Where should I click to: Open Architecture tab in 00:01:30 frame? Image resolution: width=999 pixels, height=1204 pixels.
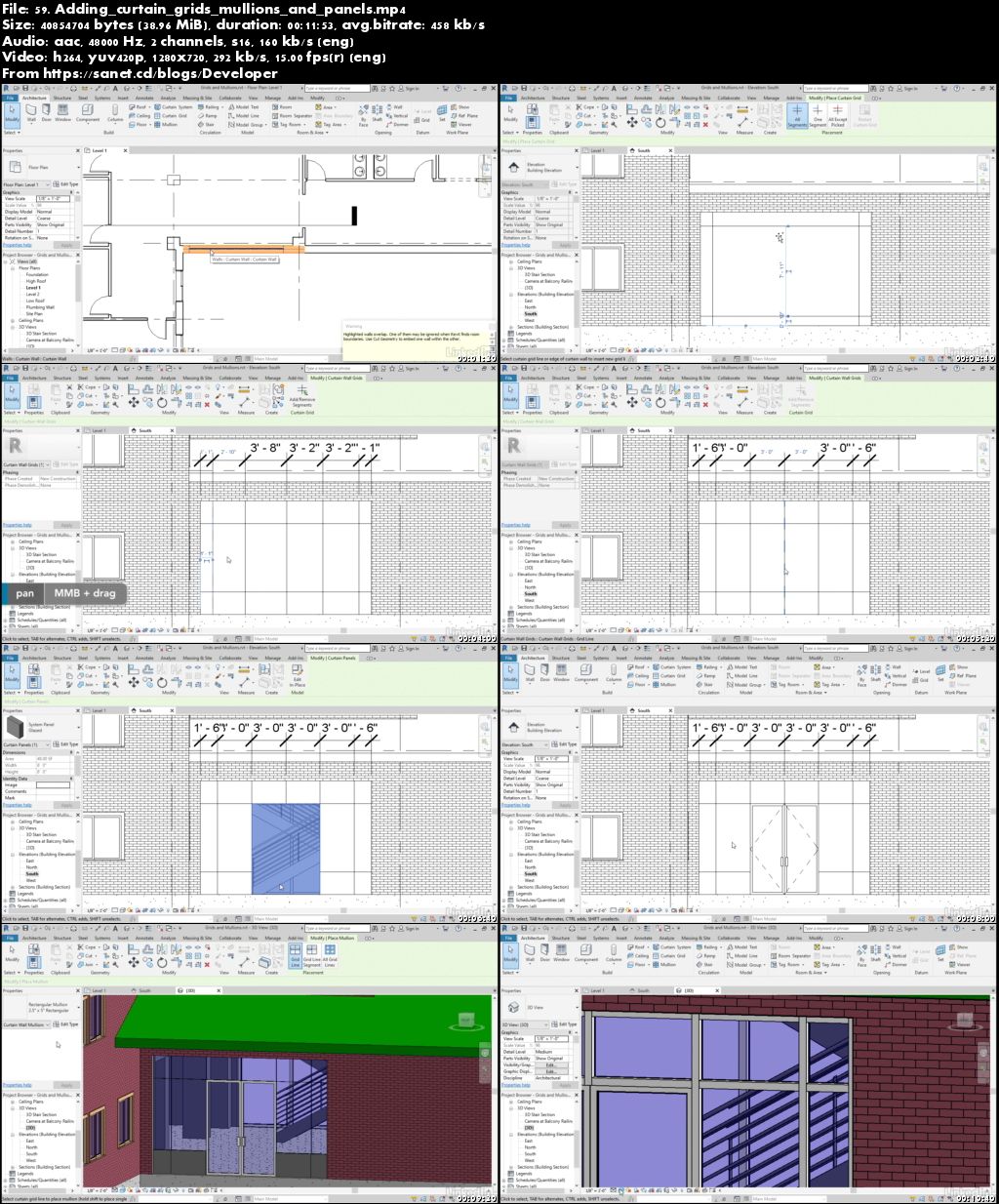pos(34,98)
